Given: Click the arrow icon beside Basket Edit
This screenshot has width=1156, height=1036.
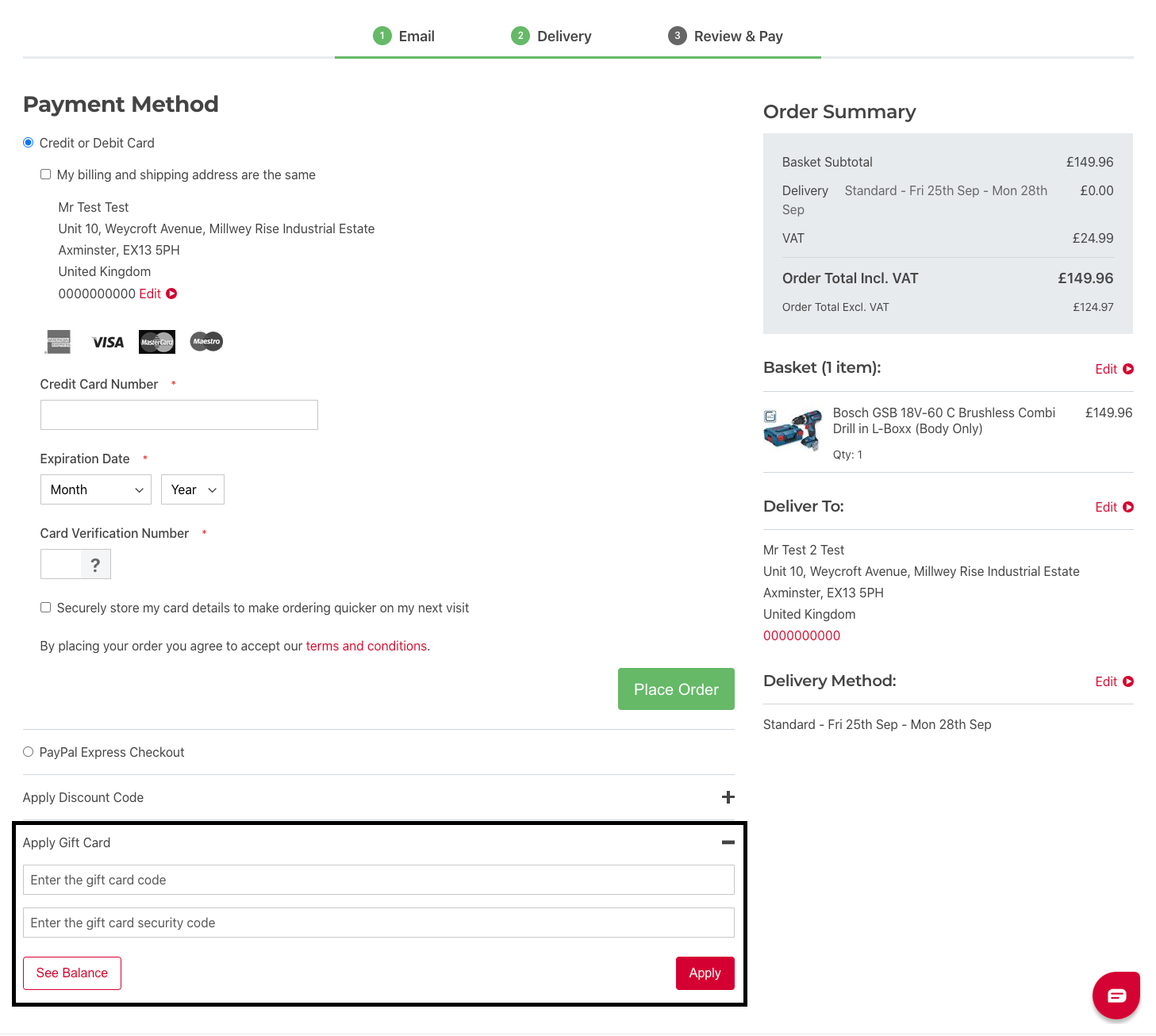Looking at the screenshot, I should pos(1128,369).
